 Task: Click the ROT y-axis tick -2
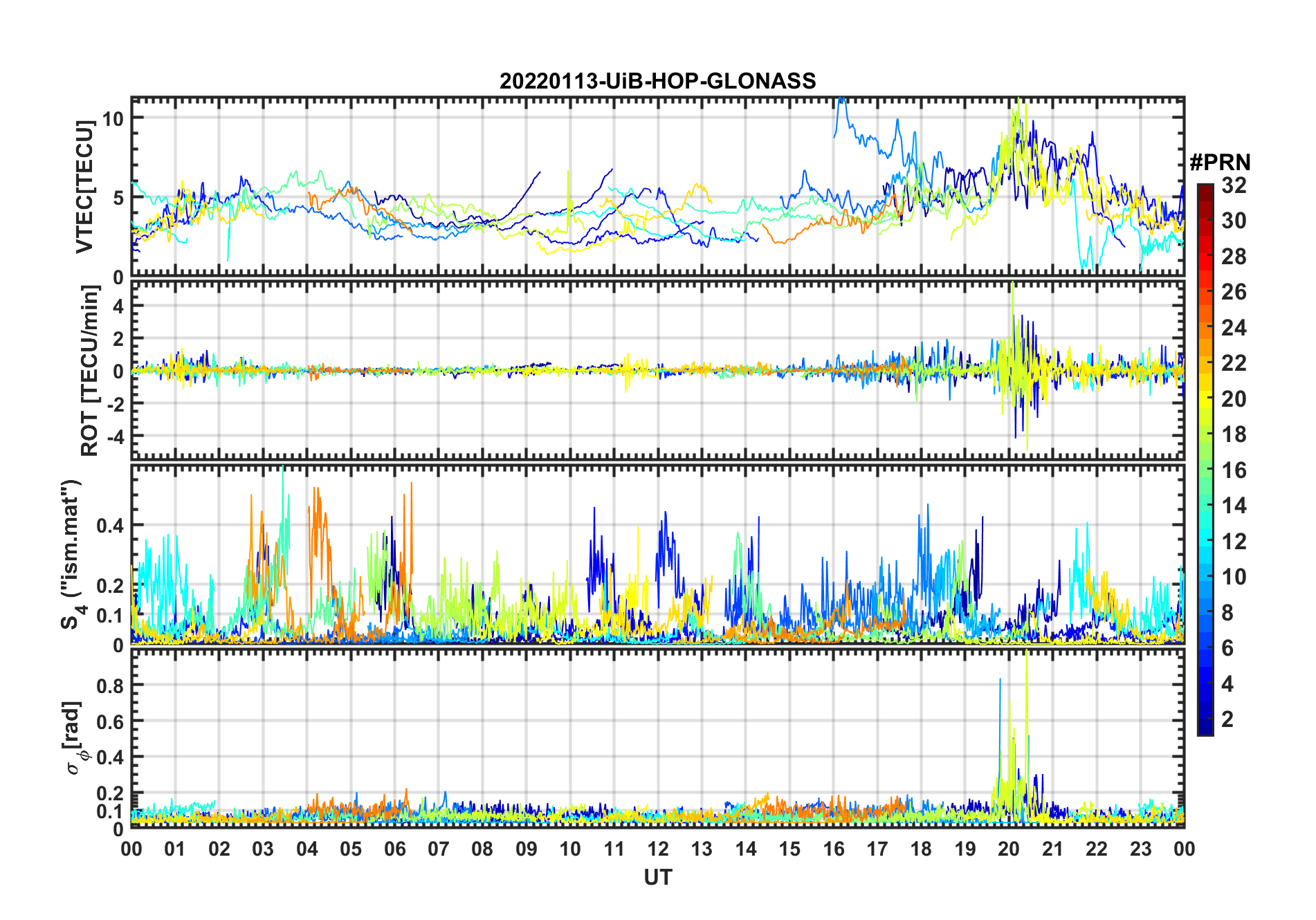[x=115, y=404]
